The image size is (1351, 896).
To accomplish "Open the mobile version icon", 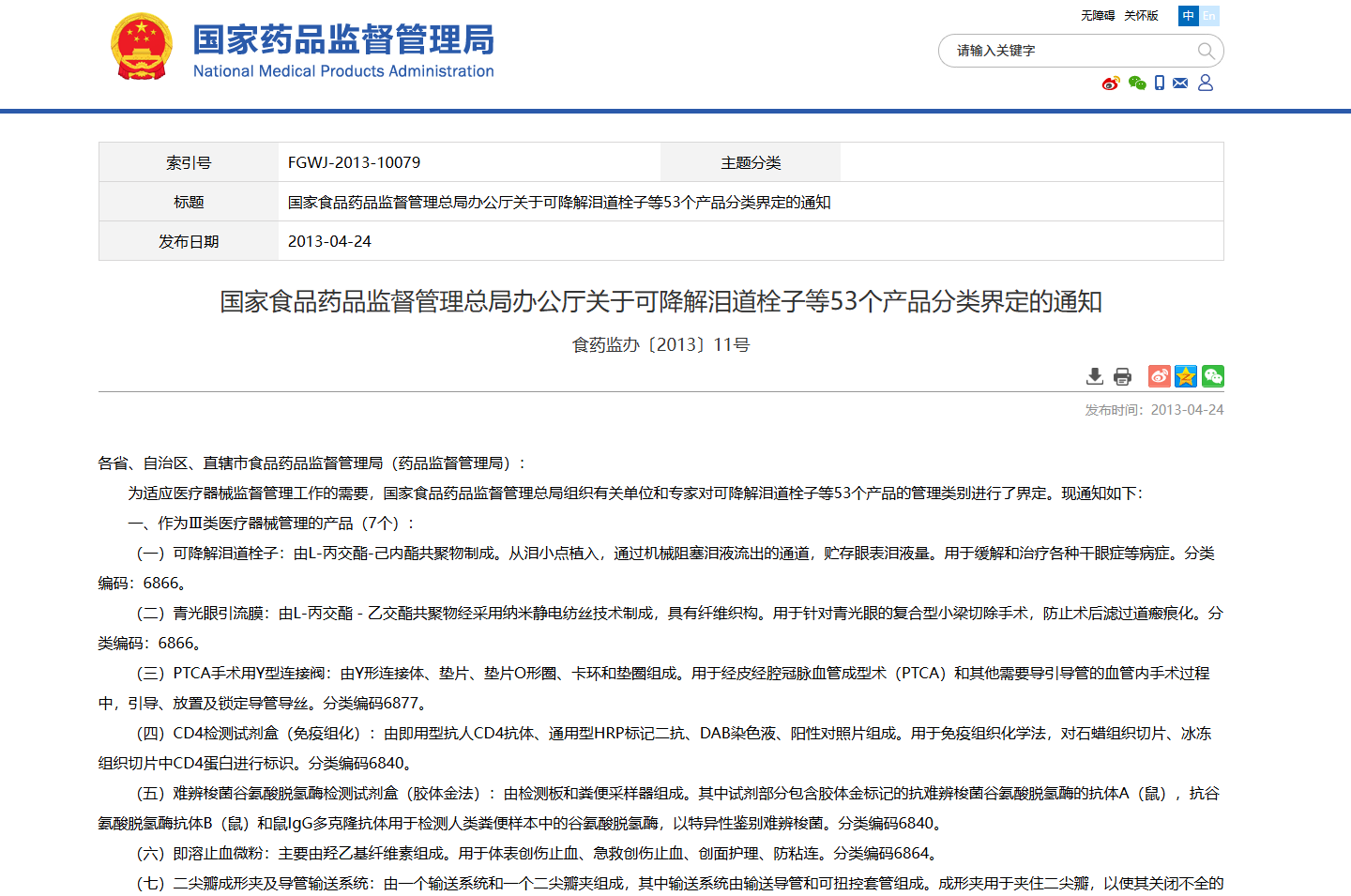I will tap(1160, 84).
